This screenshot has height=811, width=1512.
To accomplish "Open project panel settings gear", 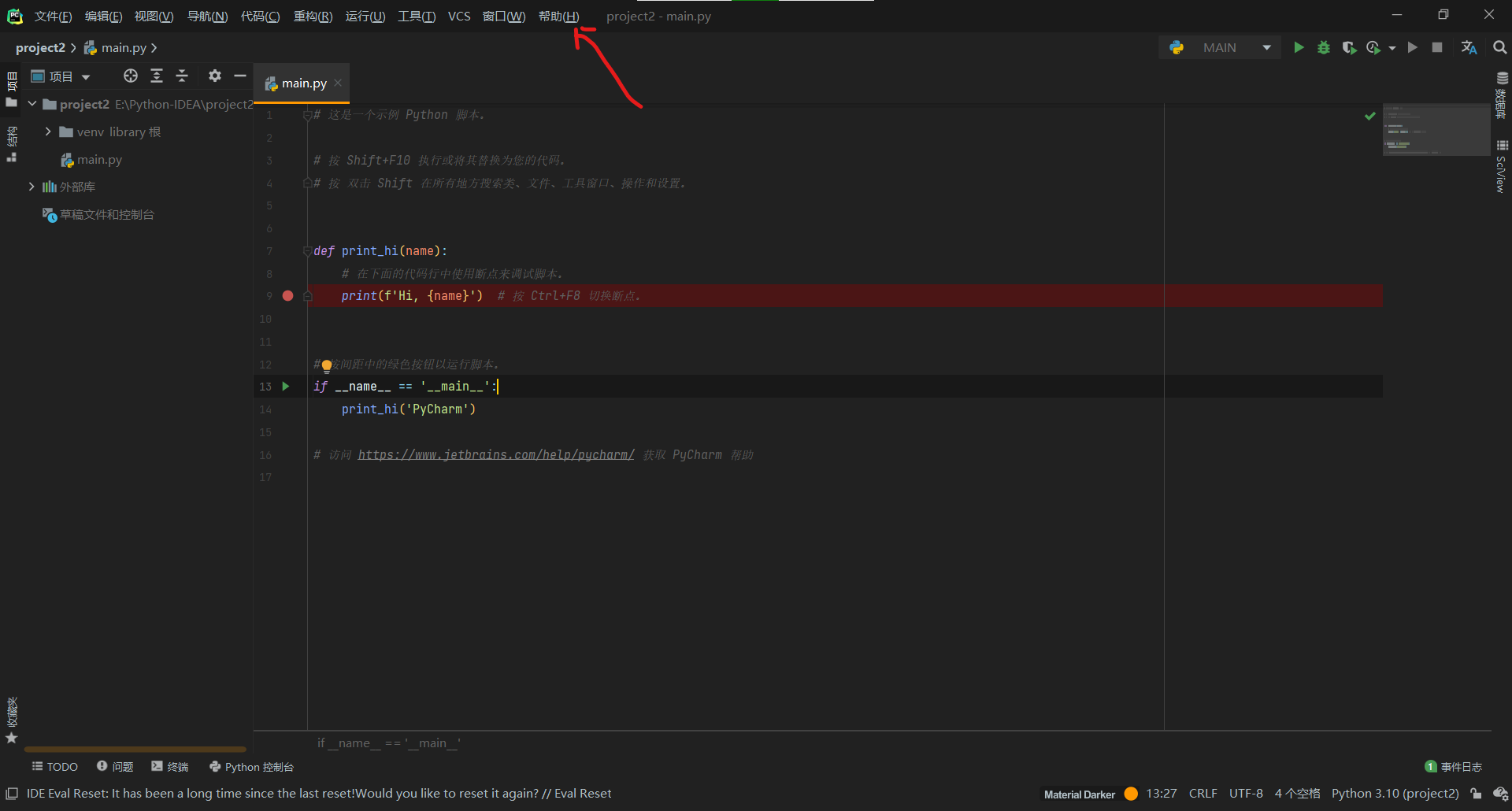I will coord(215,76).
